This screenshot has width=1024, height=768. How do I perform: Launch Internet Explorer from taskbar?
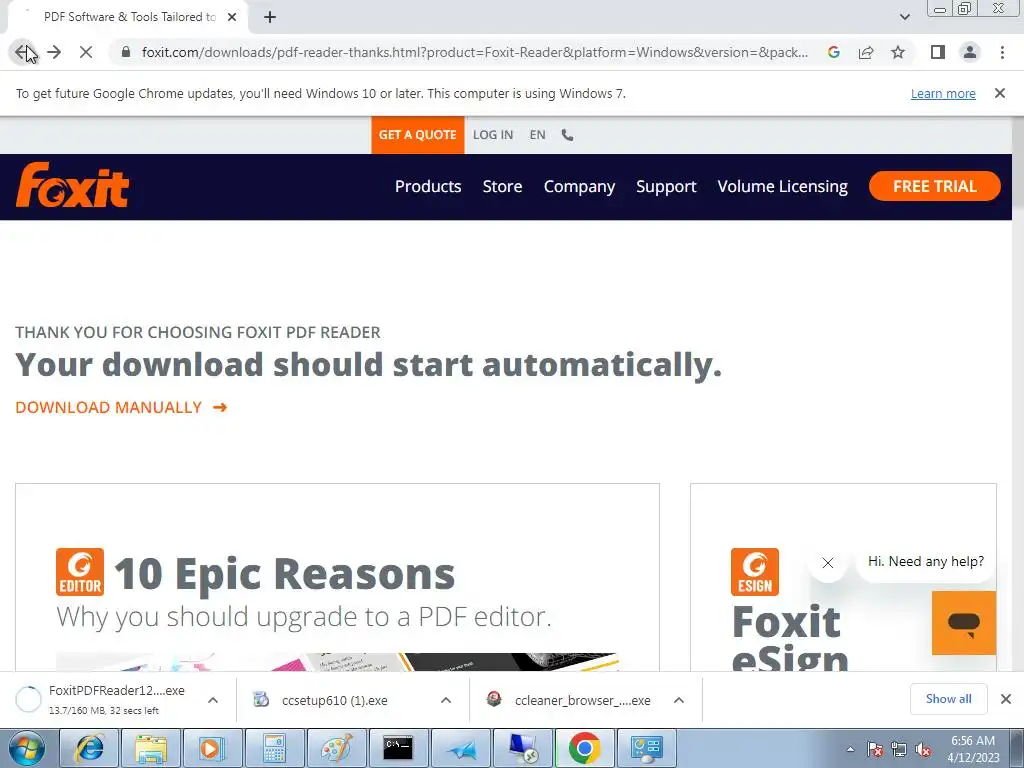point(90,748)
